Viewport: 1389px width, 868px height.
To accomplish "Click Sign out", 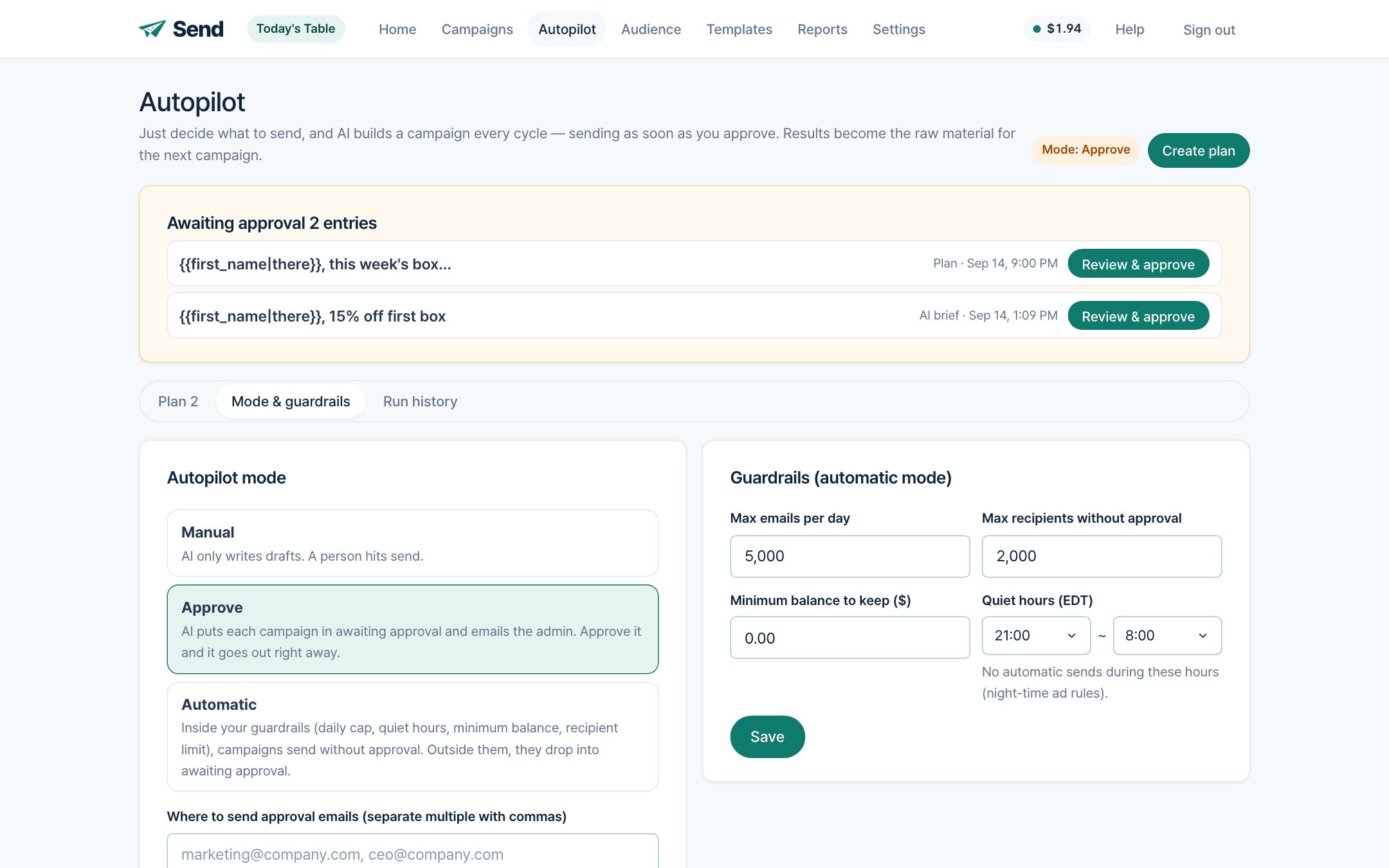I will click(1209, 30).
